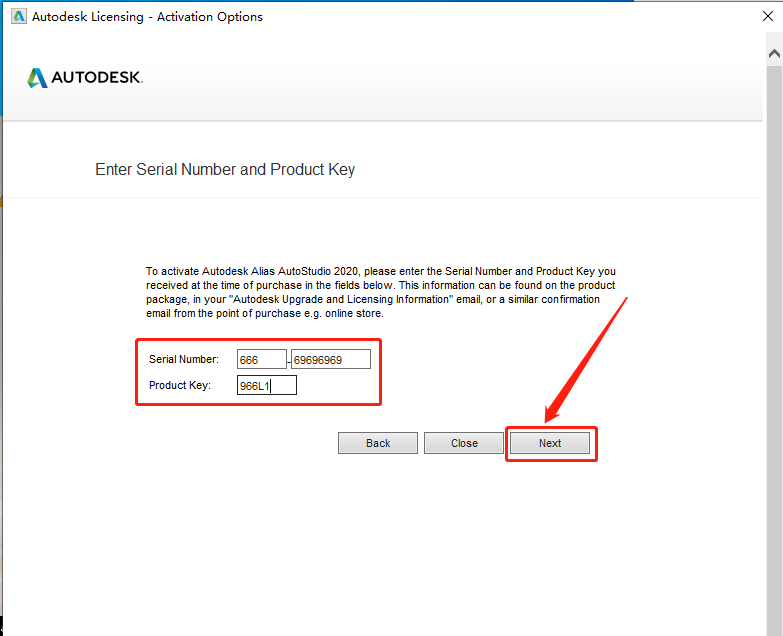The height and width of the screenshot is (636, 783).
Task: Focus the Product Key input field
Action: click(x=267, y=385)
